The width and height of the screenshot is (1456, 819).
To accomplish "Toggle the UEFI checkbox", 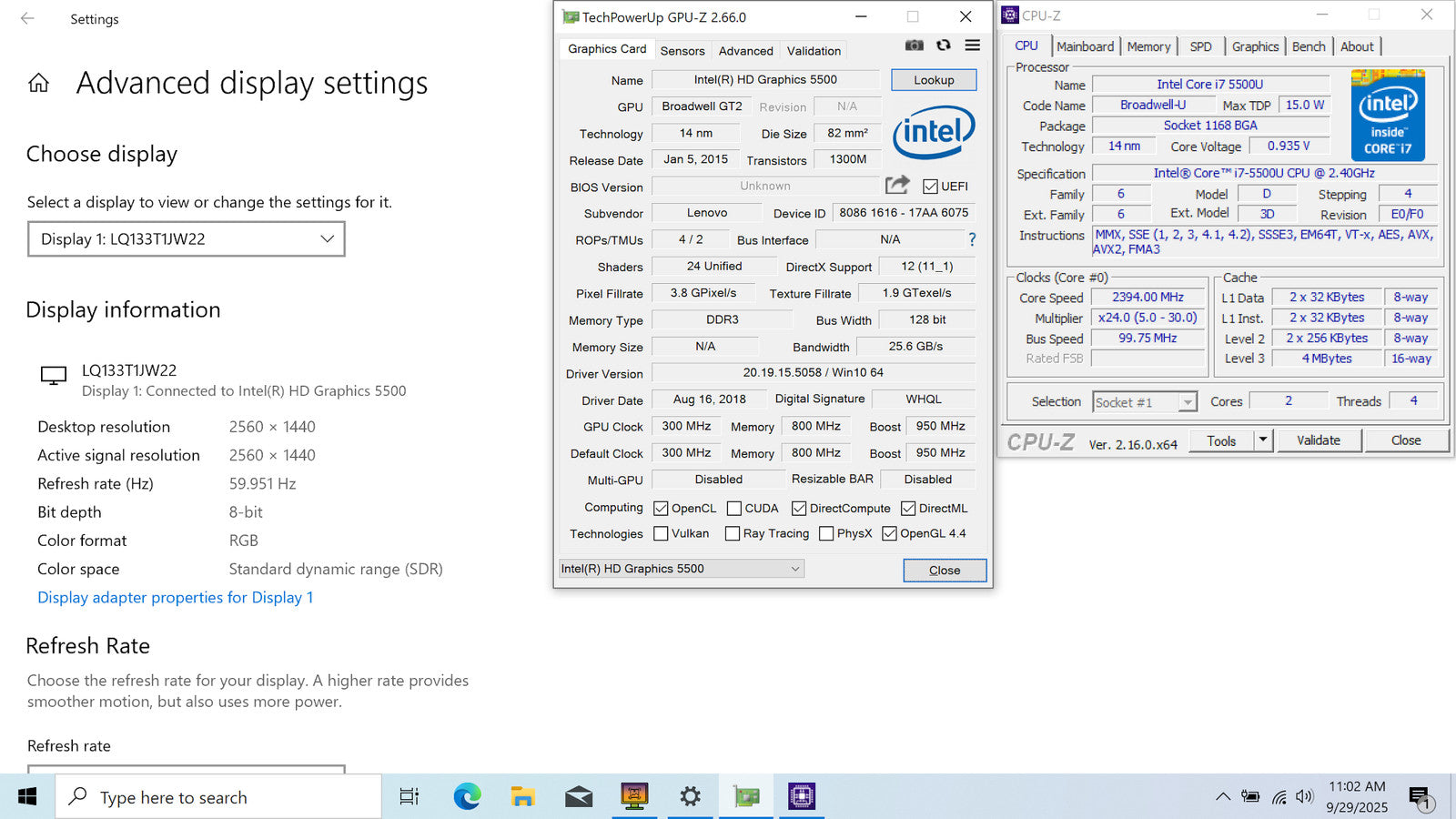I will point(930,187).
